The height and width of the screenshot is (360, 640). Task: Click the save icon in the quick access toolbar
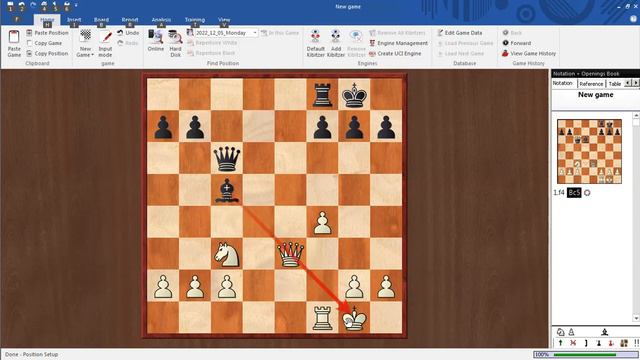point(10,5)
